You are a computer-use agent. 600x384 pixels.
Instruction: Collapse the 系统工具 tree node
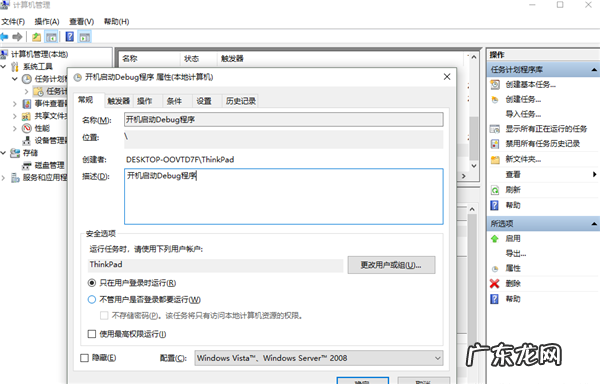[x=4, y=67]
